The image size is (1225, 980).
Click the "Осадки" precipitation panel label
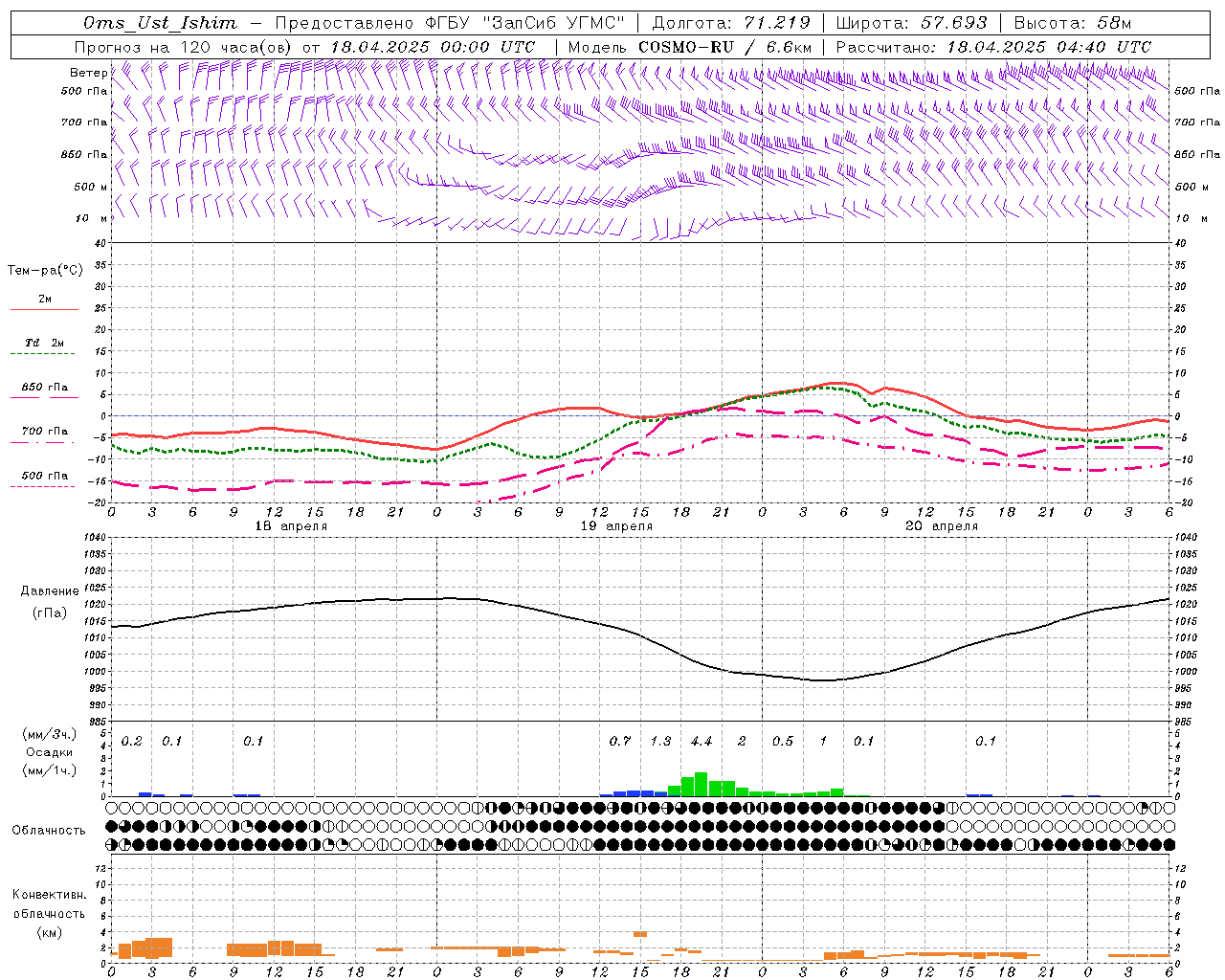(50, 752)
